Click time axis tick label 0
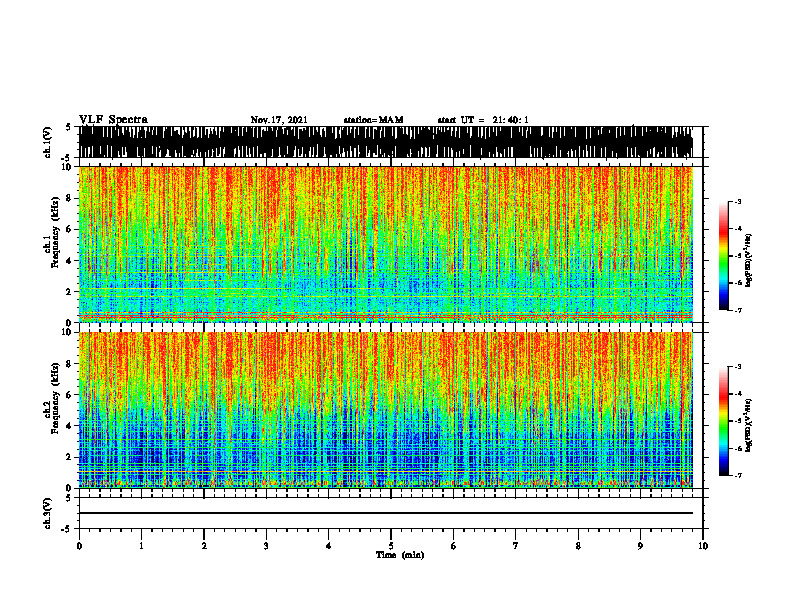The height and width of the screenshot is (612, 792). click(79, 546)
